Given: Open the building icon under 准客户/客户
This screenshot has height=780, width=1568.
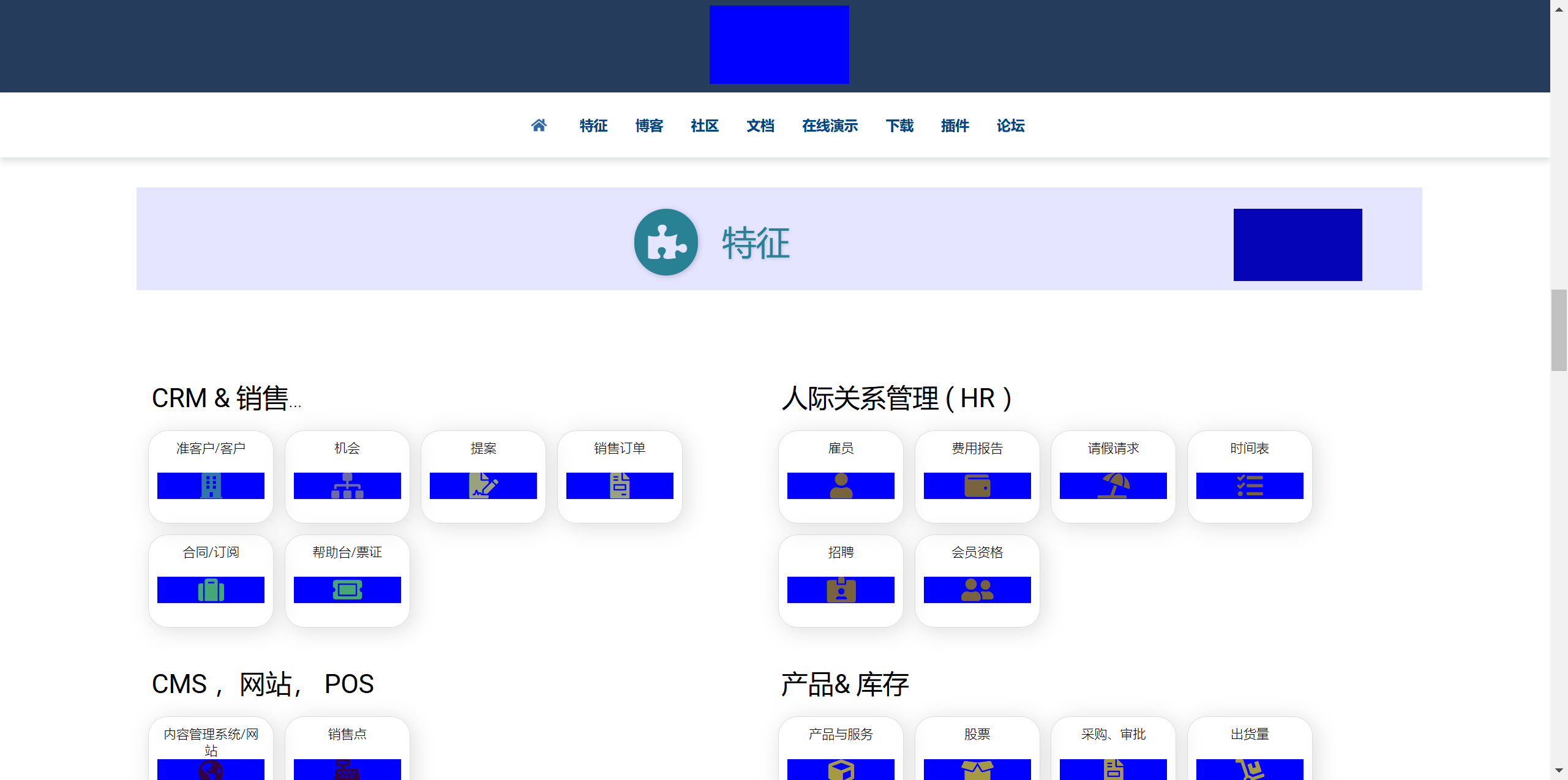Looking at the screenshot, I should tap(211, 486).
